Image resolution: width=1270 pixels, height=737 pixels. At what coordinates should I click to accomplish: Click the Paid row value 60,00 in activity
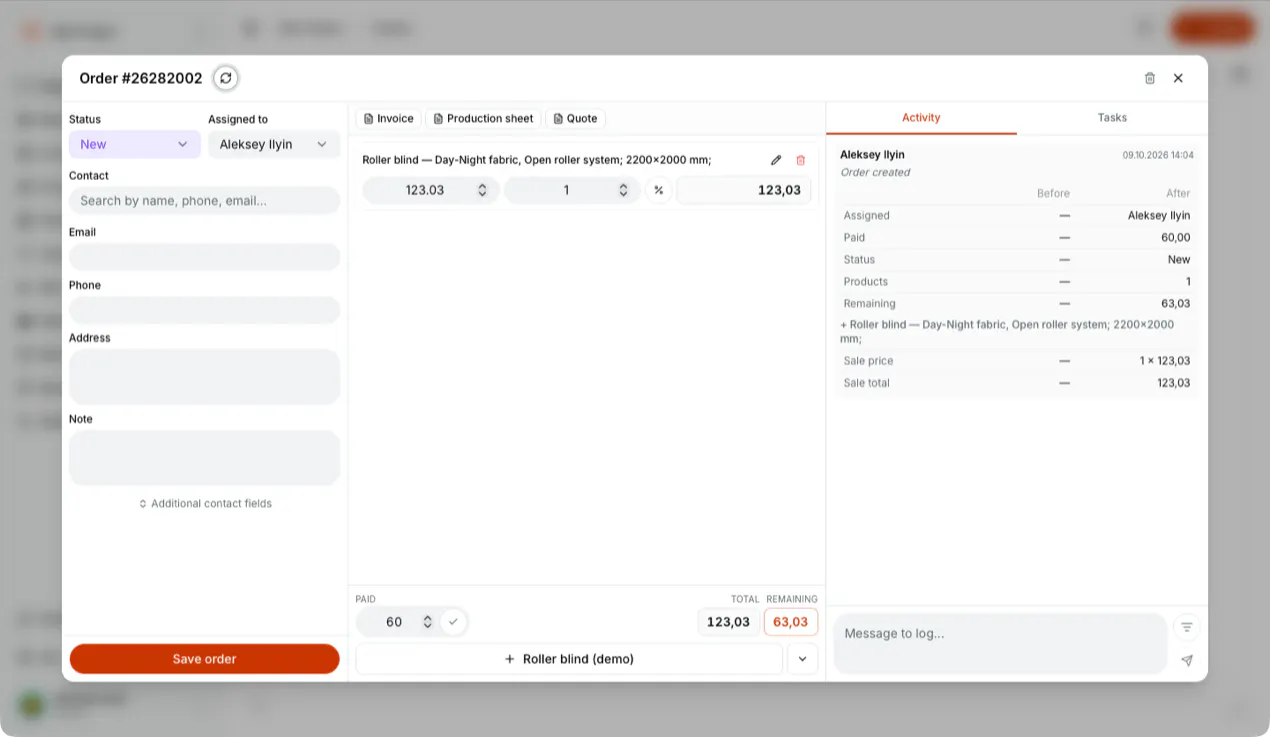(x=1175, y=238)
